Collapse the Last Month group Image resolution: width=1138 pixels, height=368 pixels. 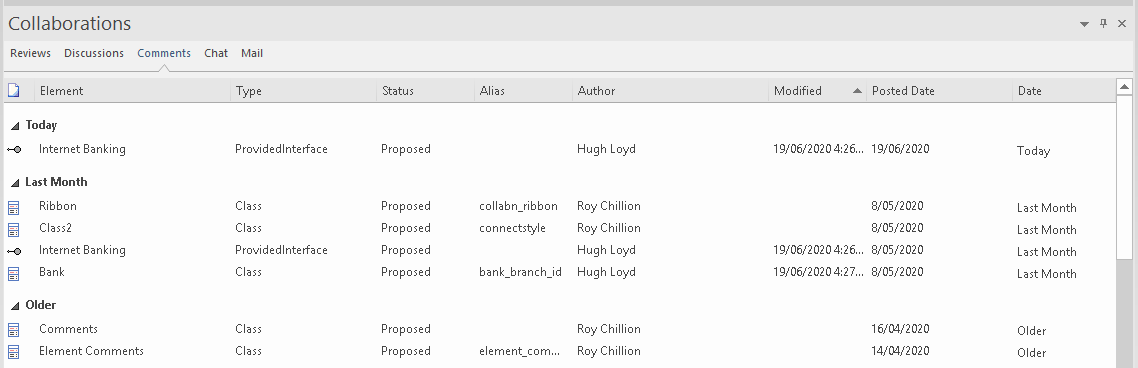(15, 182)
